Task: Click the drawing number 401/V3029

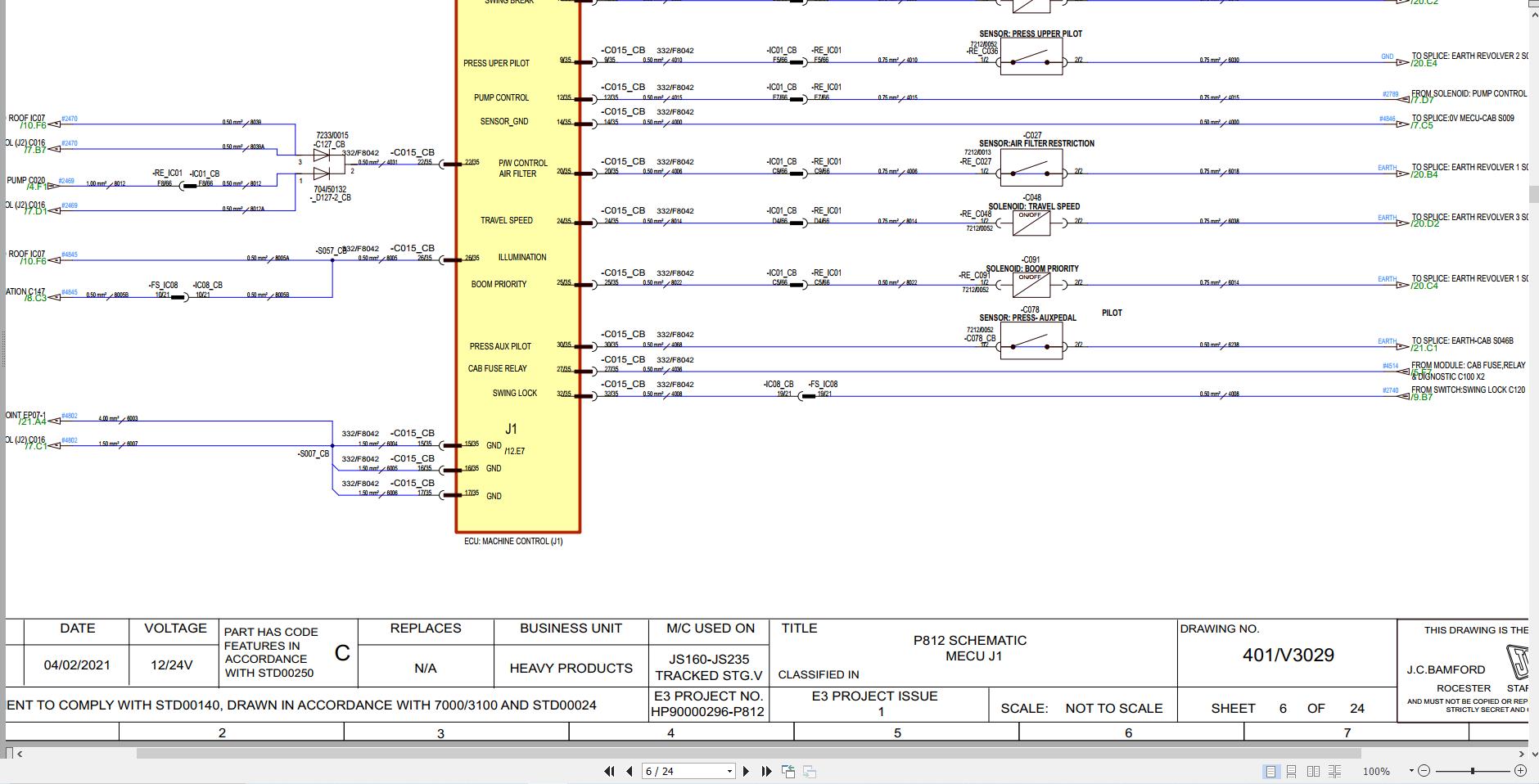Action: 1289,655
